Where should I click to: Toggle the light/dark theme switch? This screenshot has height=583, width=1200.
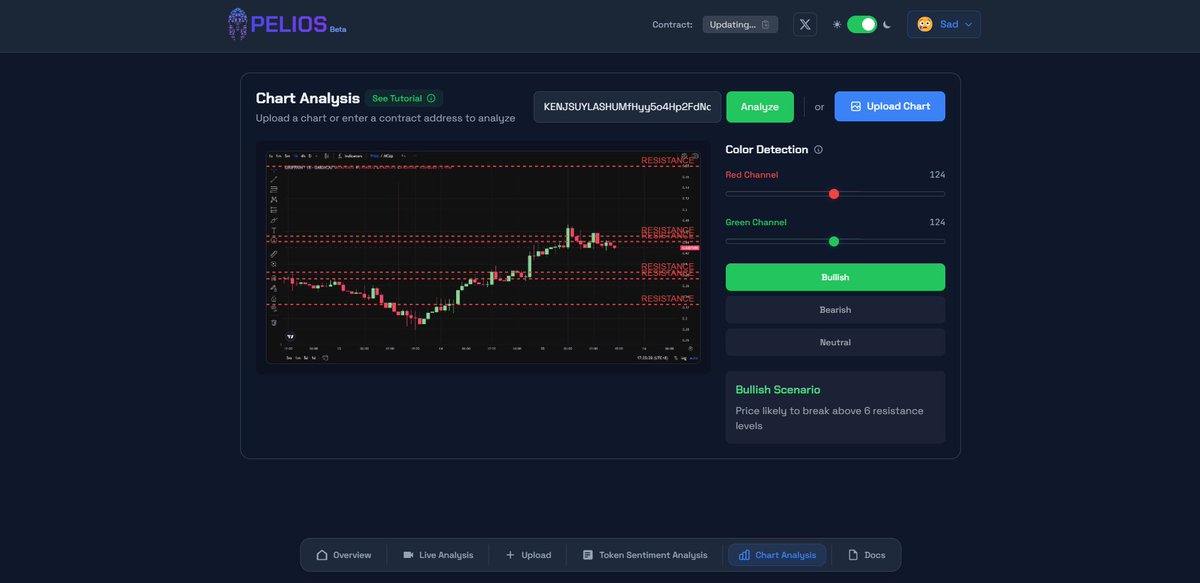pyautogui.click(x=862, y=24)
